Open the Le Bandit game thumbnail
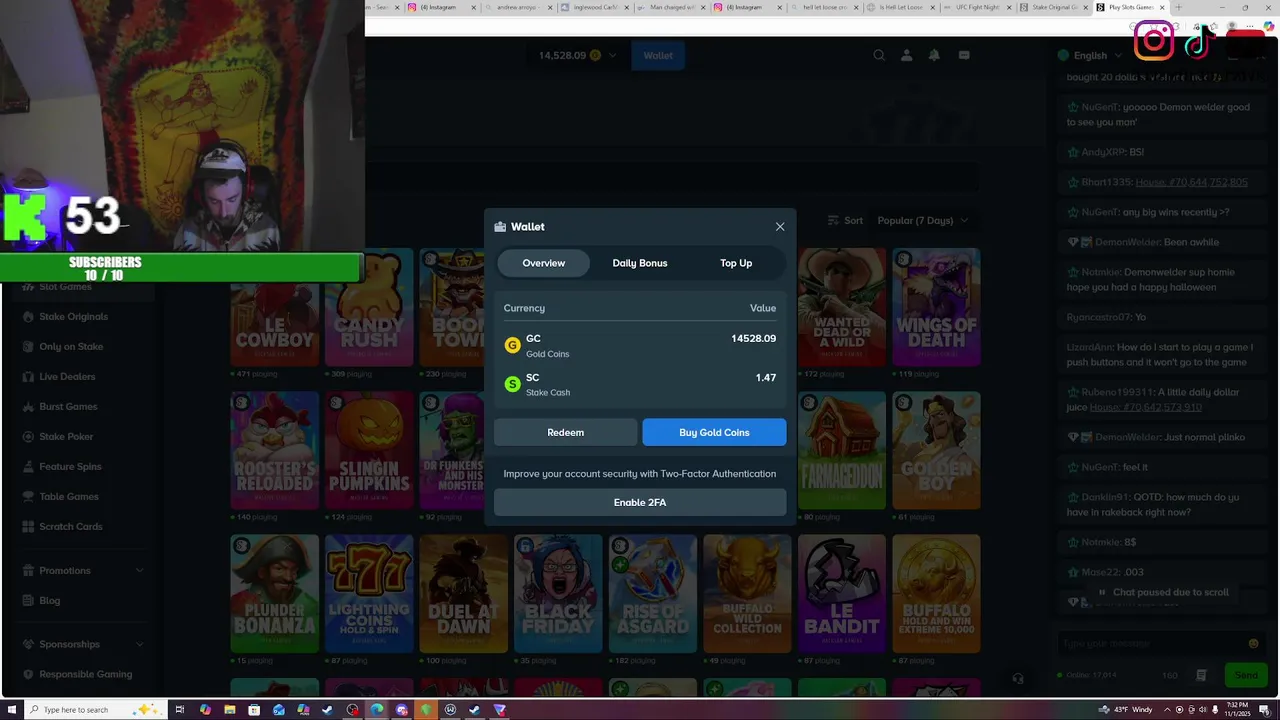 (x=842, y=594)
